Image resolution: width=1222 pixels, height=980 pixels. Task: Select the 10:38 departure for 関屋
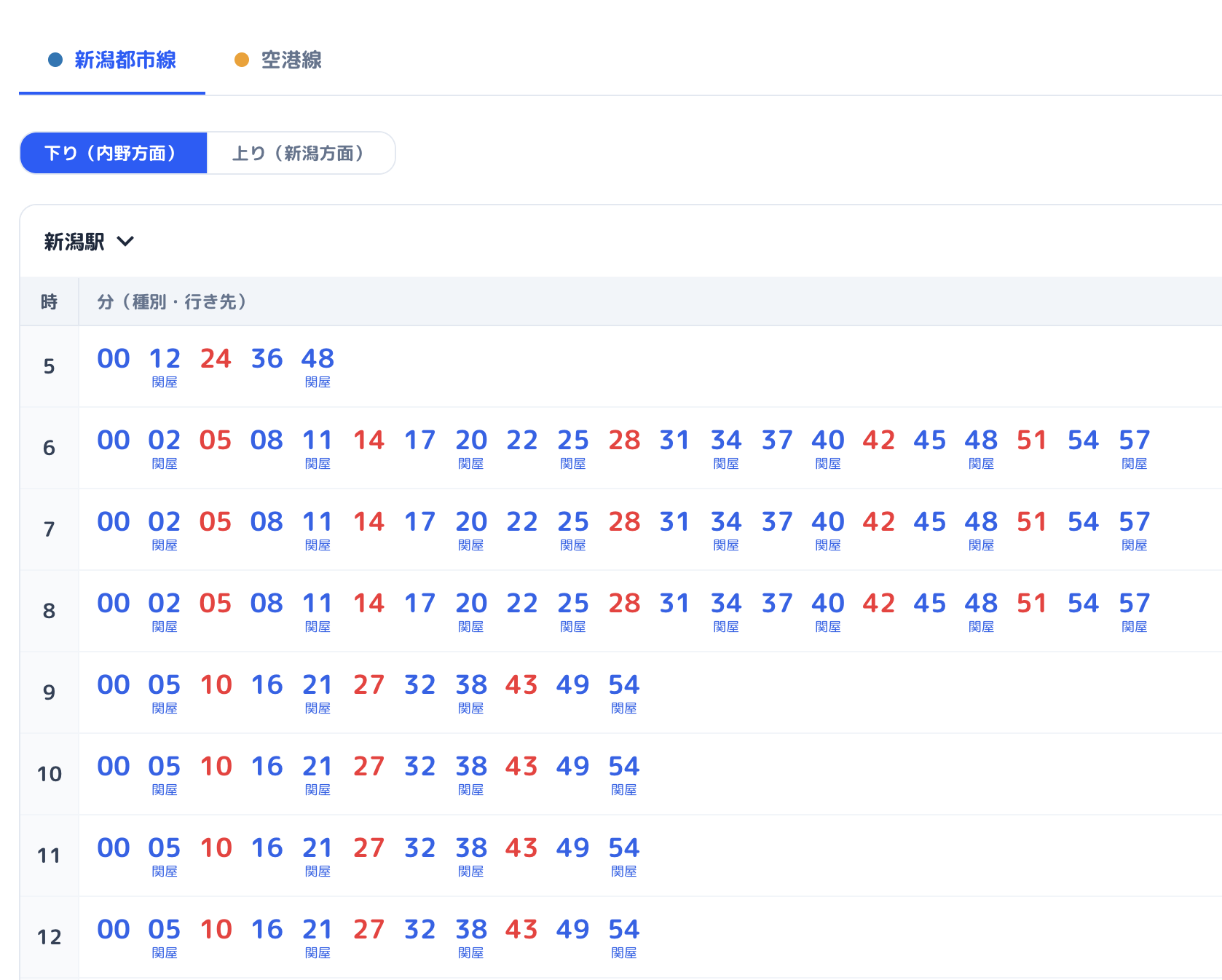(x=471, y=774)
